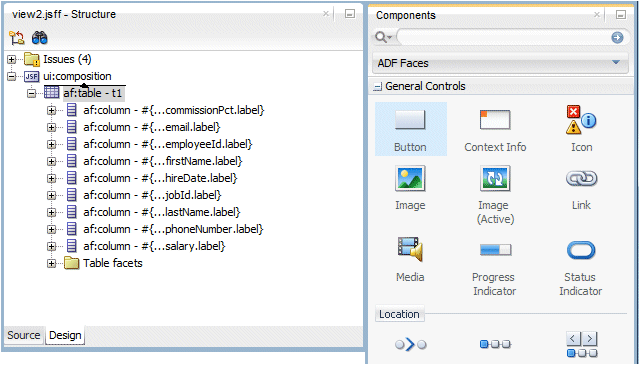Viewport: 640px width, 365px height.
Task: Click column icon for lastName.label
Action: pyautogui.click(x=71, y=212)
